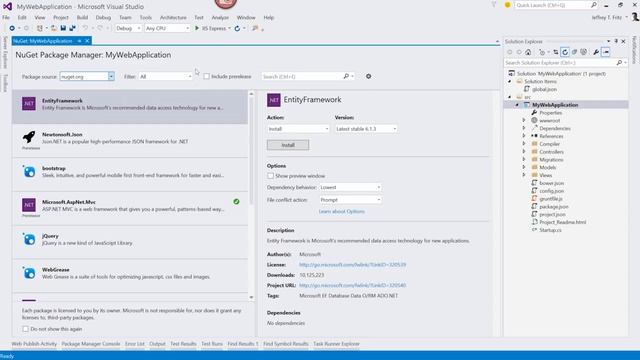640x360 pixels.
Task: Start IIS Express with the green play icon
Action: [197, 28]
